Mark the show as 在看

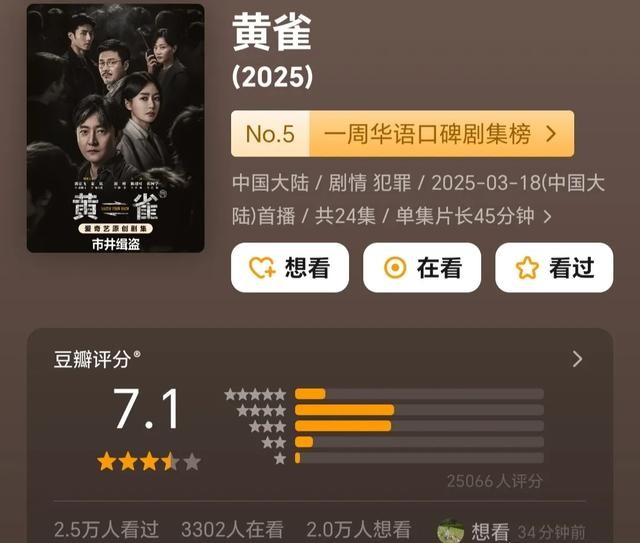[x=422, y=268]
